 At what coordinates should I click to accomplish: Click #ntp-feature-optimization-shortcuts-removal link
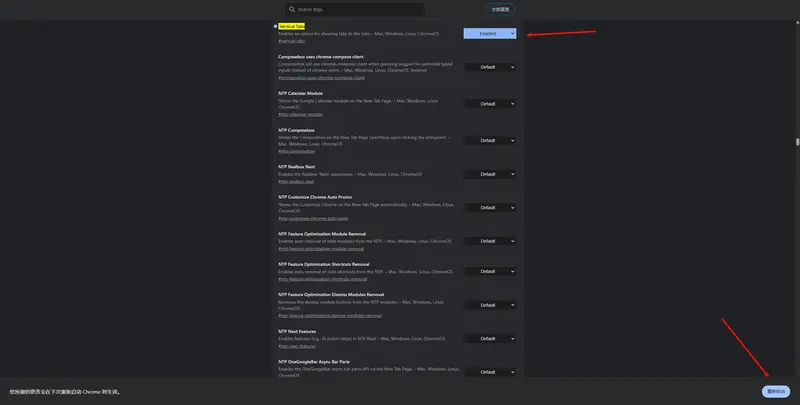click(x=322, y=279)
